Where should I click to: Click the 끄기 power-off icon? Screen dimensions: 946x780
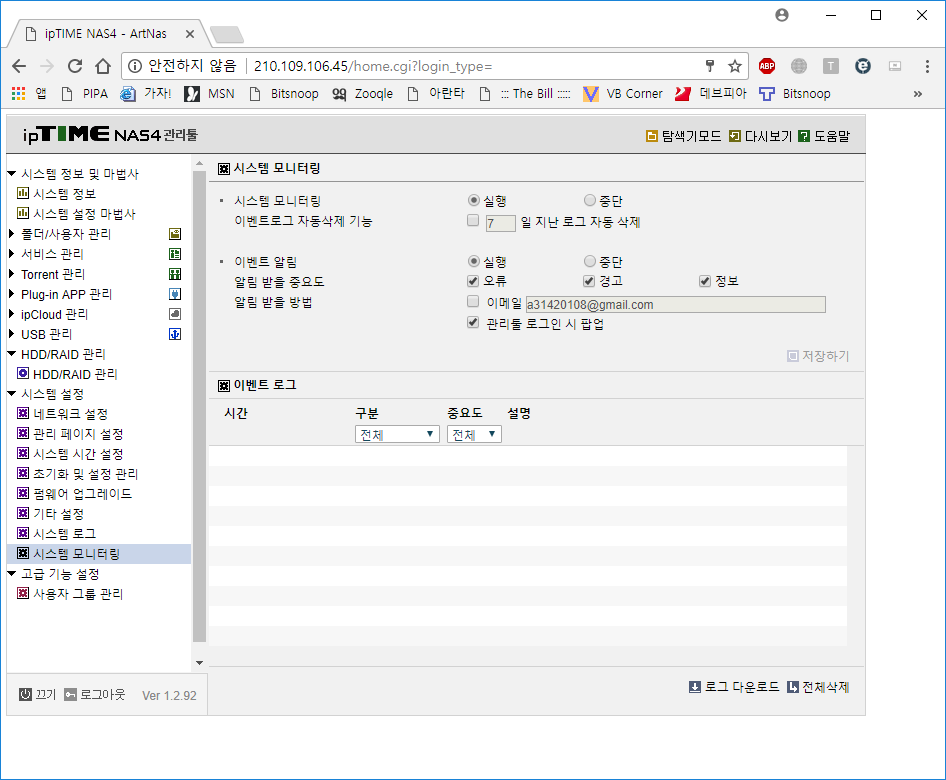[x=25, y=694]
